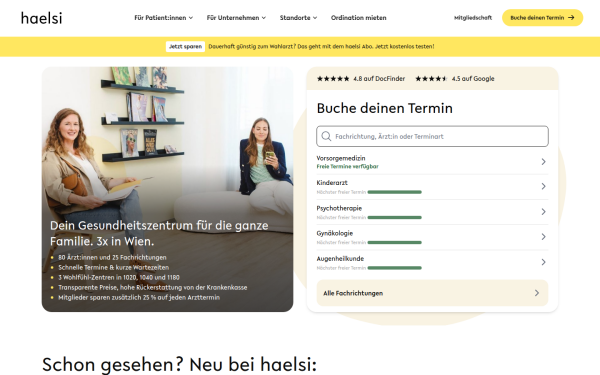
Task: Open the Ordination mieten page
Action: [359, 18]
